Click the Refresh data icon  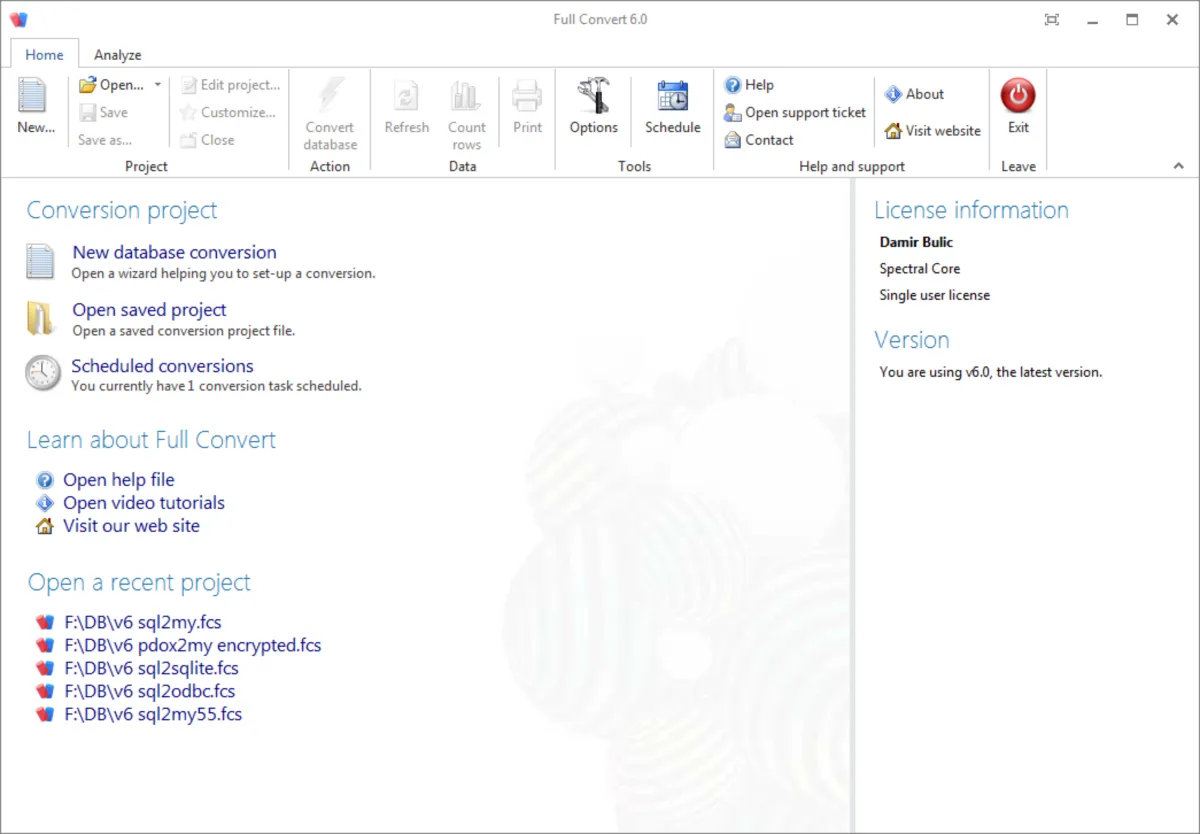(407, 96)
